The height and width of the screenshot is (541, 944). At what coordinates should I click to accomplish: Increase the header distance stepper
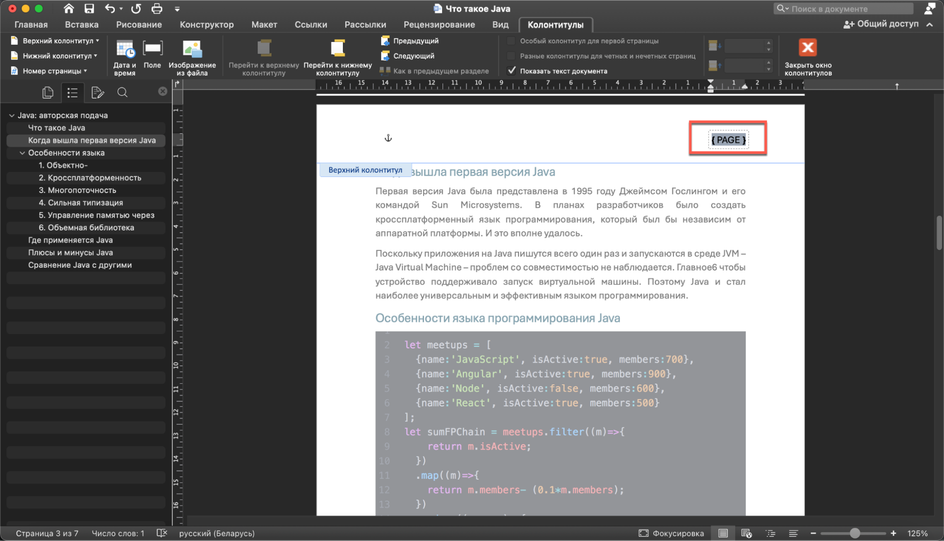coord(769,43)
